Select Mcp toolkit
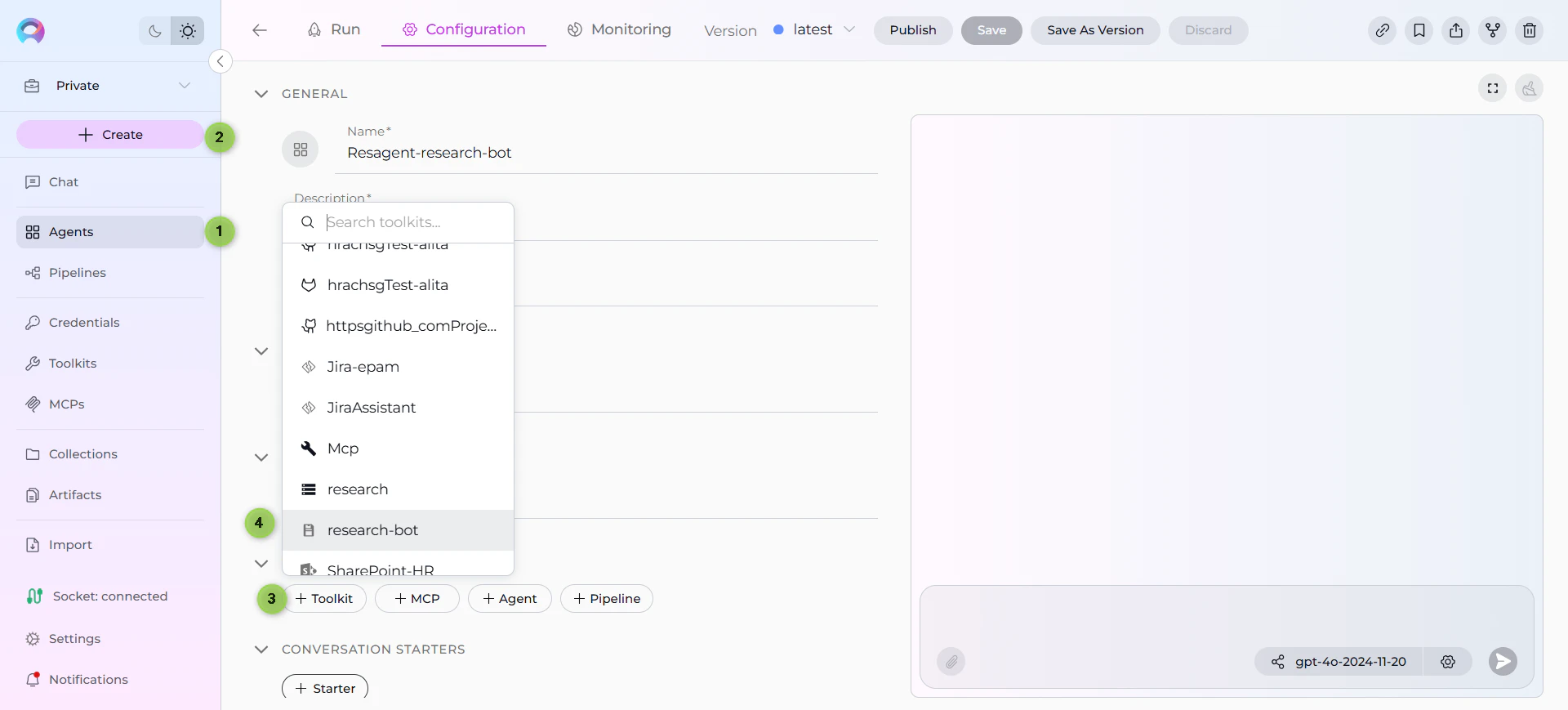This screenshot has height=710, width=1568. coord(398,449)
